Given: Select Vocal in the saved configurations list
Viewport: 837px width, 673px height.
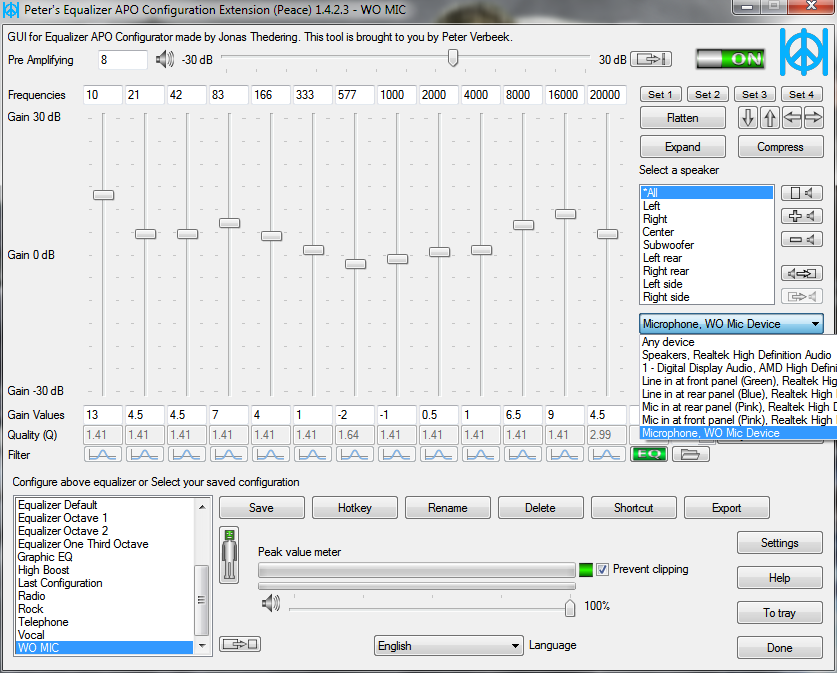Looking at the screenshot, I should tap(31, 635).
